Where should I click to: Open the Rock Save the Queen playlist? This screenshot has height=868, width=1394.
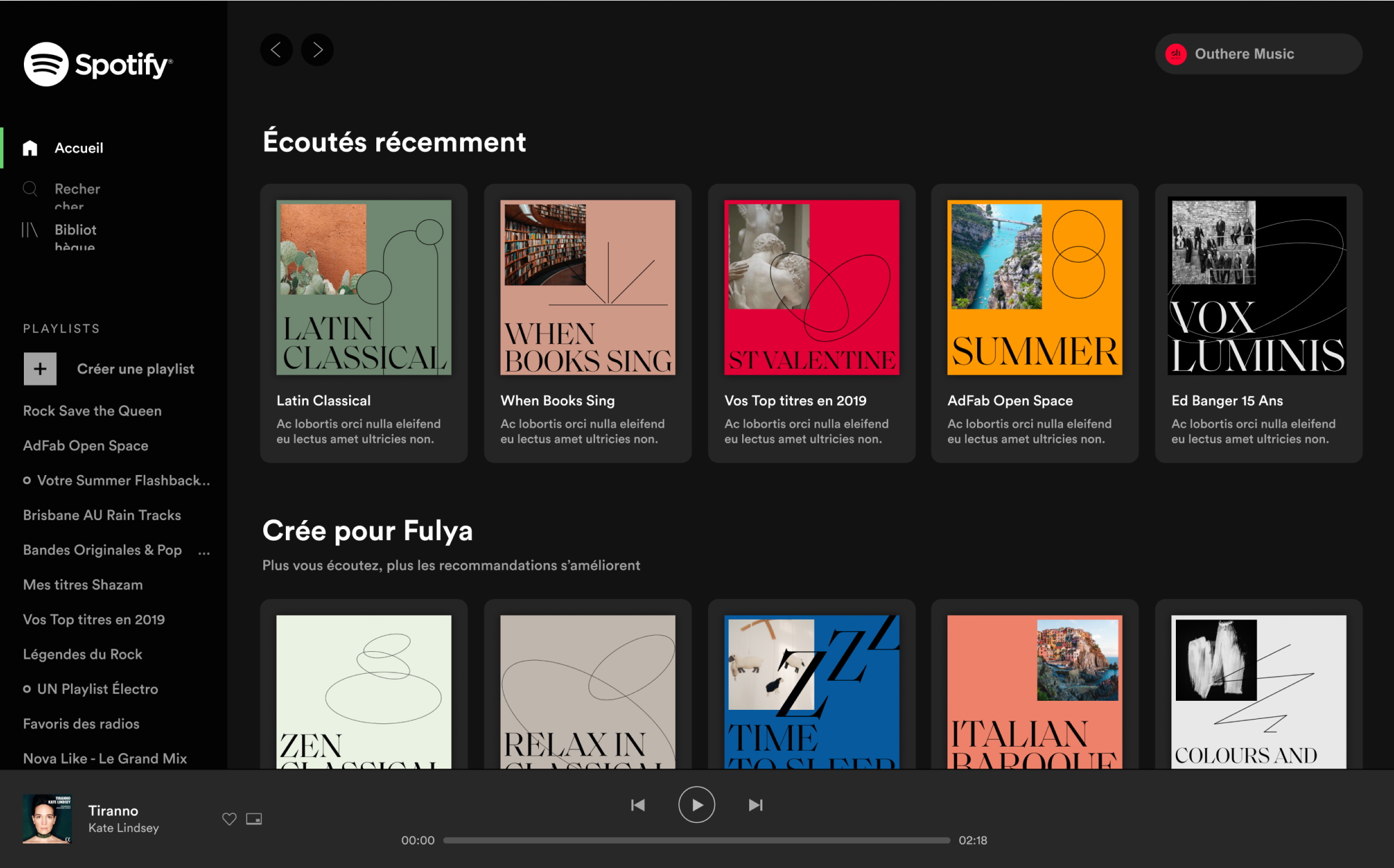(x=92, y=411)
